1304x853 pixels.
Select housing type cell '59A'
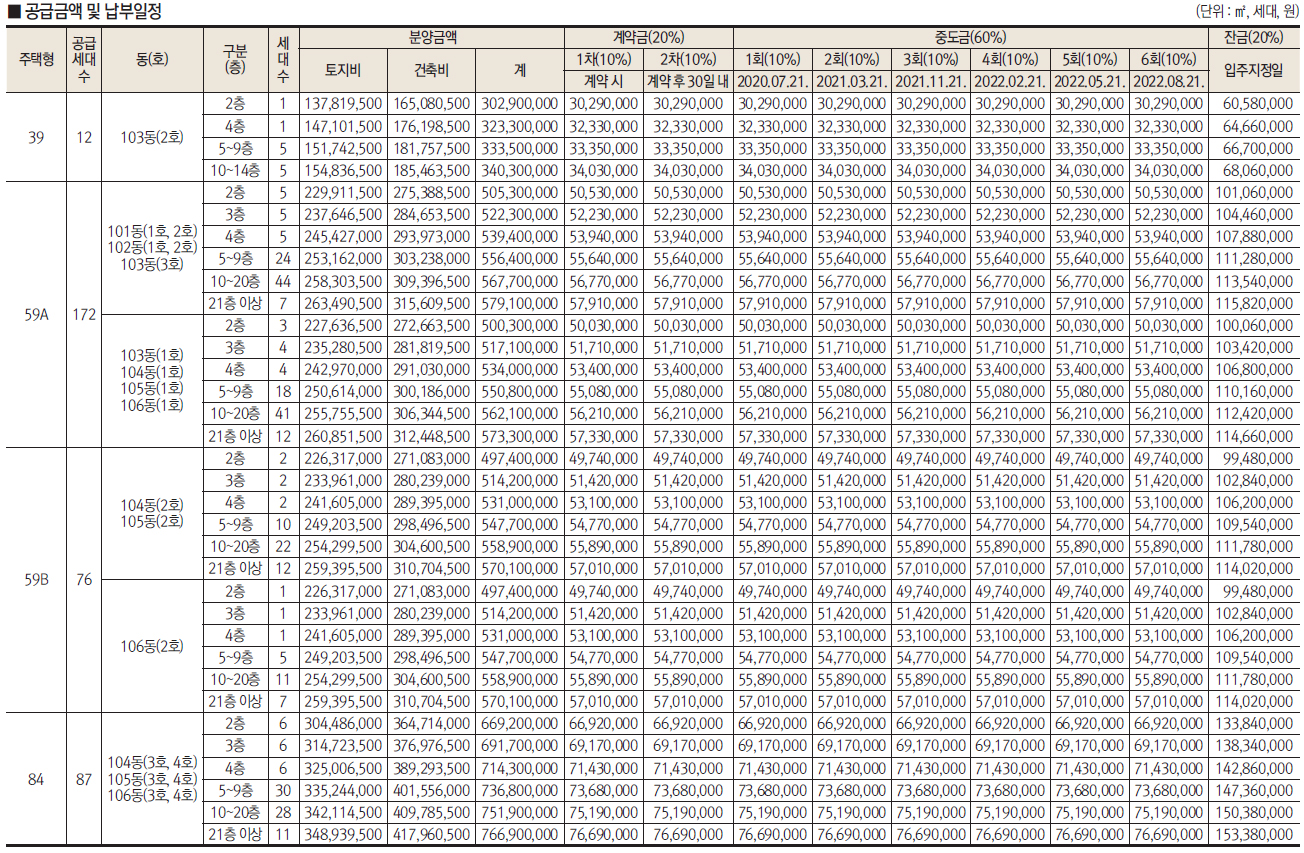pos(36,314)
